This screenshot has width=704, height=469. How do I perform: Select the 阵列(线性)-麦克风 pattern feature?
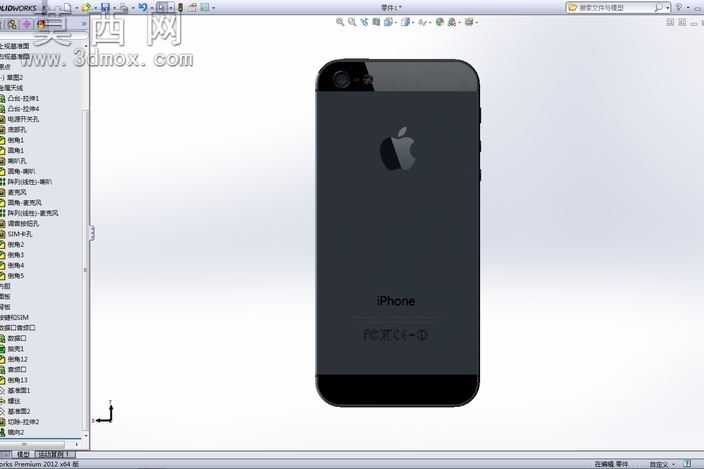coord(33,213)
